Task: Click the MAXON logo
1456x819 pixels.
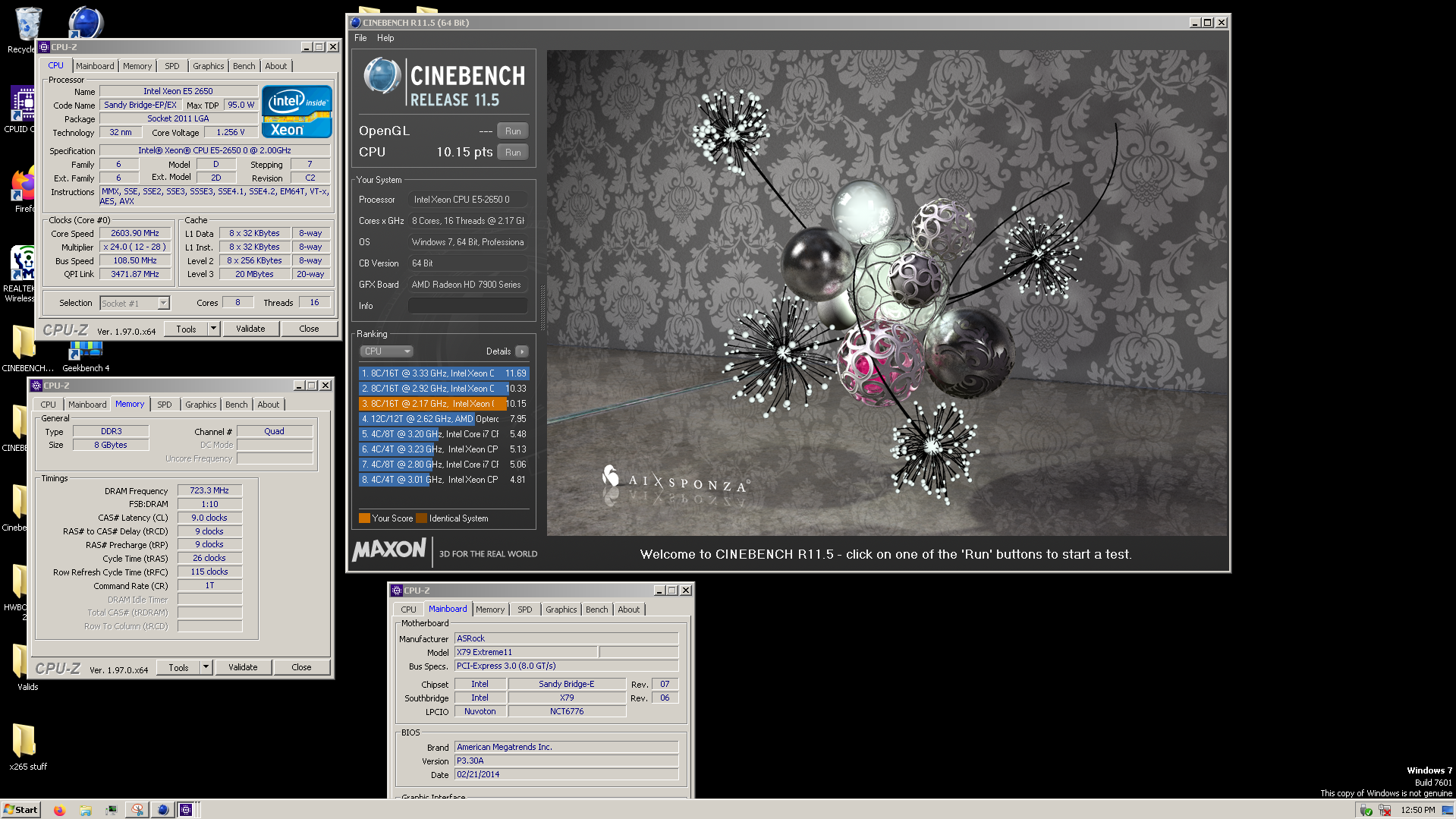Action: [x=390, y=550]
